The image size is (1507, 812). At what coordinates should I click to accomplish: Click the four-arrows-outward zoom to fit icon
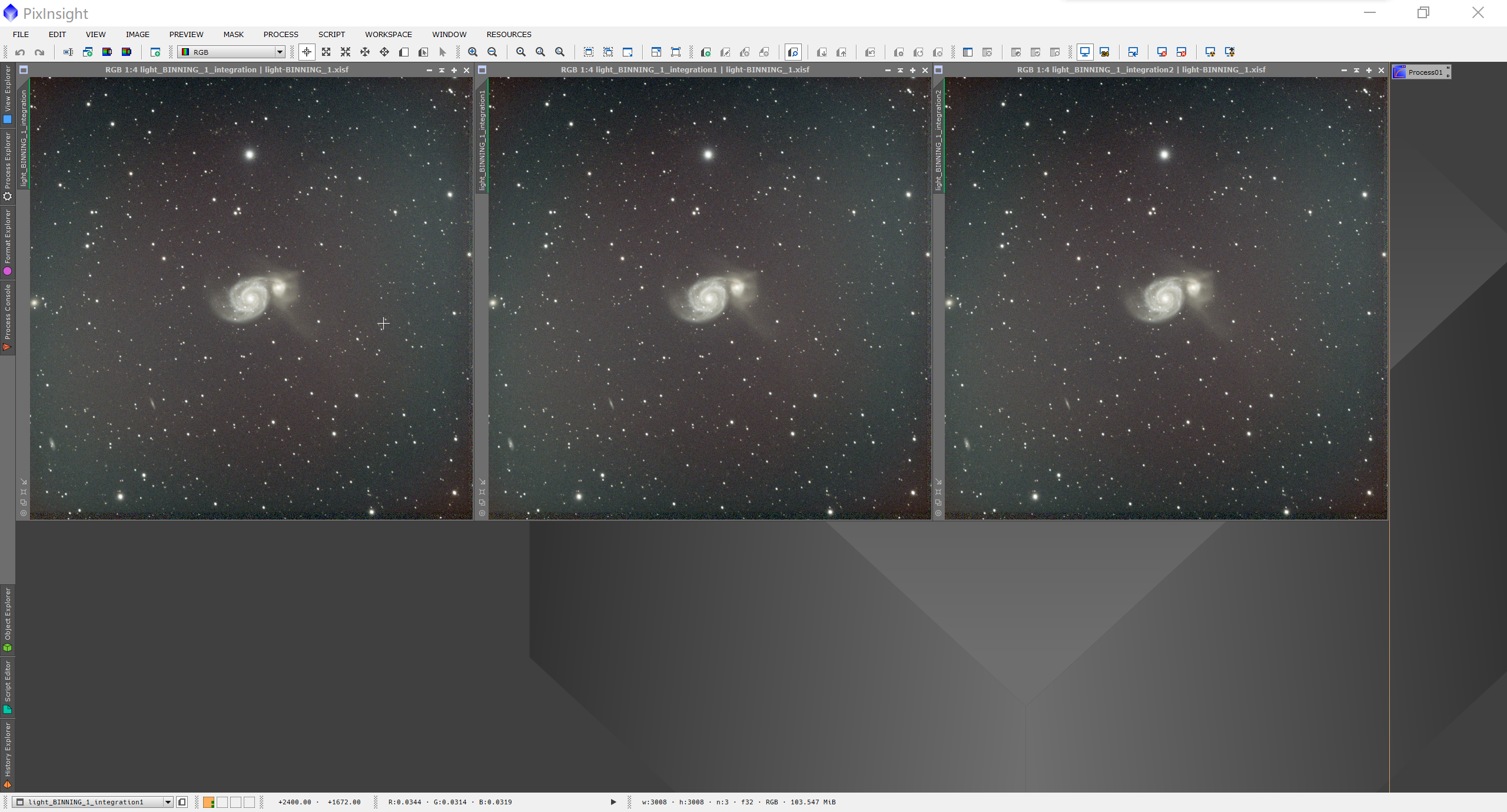point(326,52)
